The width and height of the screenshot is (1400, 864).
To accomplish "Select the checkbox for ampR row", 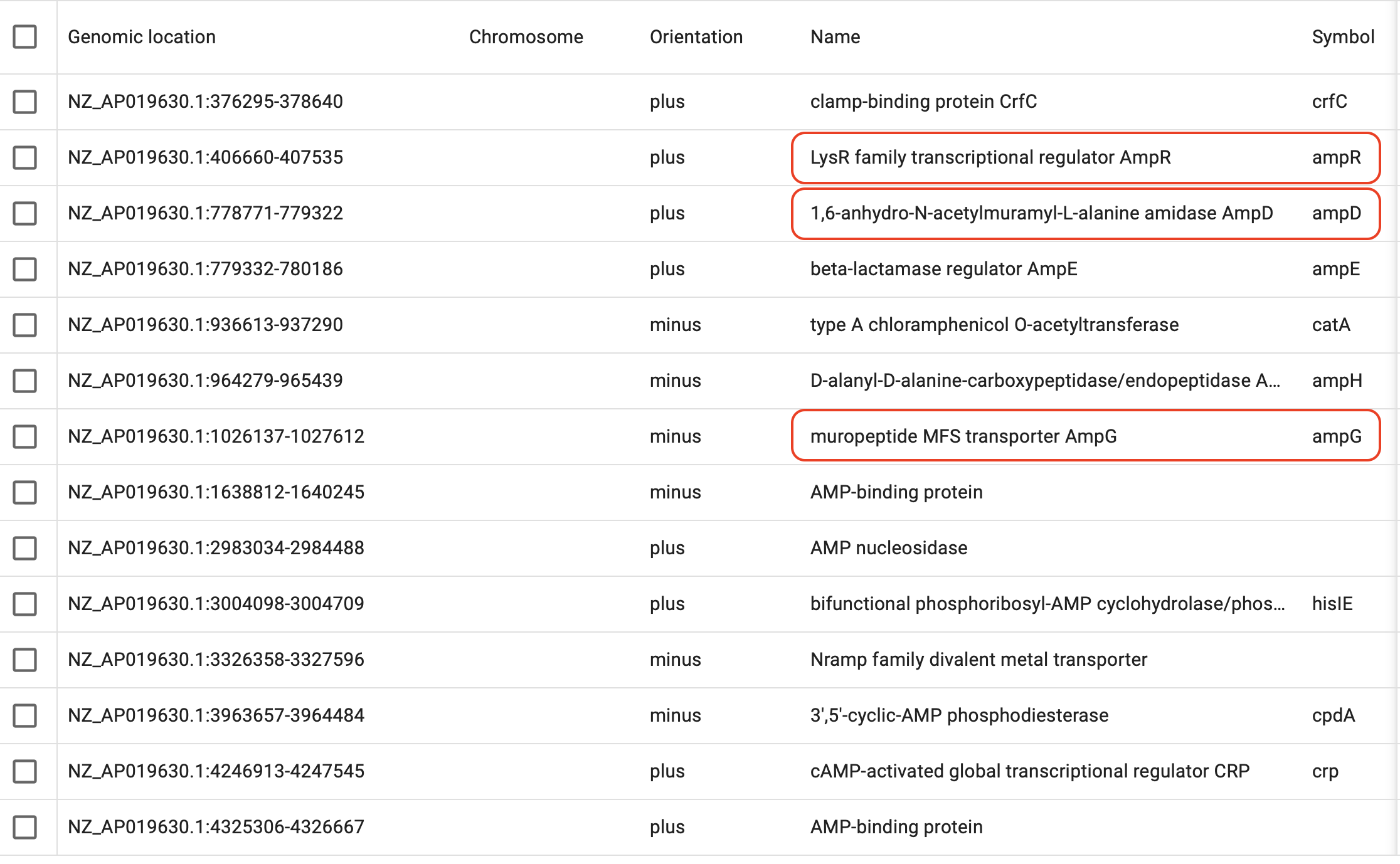I will 25,157.
